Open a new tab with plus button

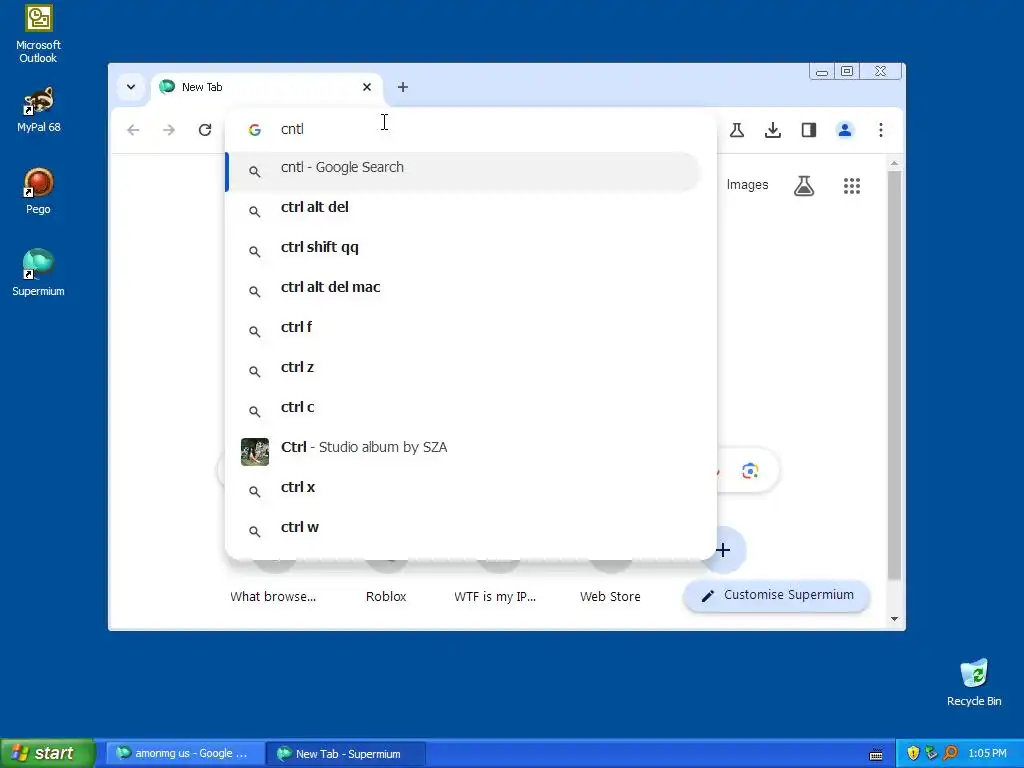click(402, 87)
